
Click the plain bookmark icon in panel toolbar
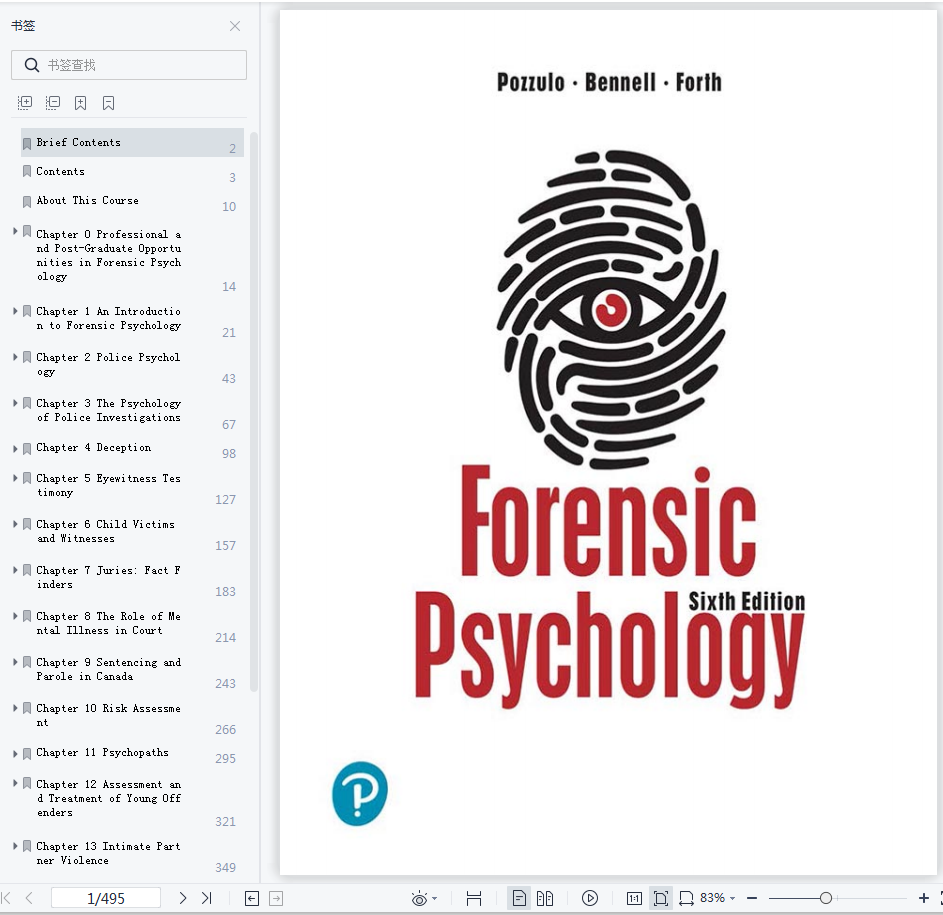coord(108,103)
